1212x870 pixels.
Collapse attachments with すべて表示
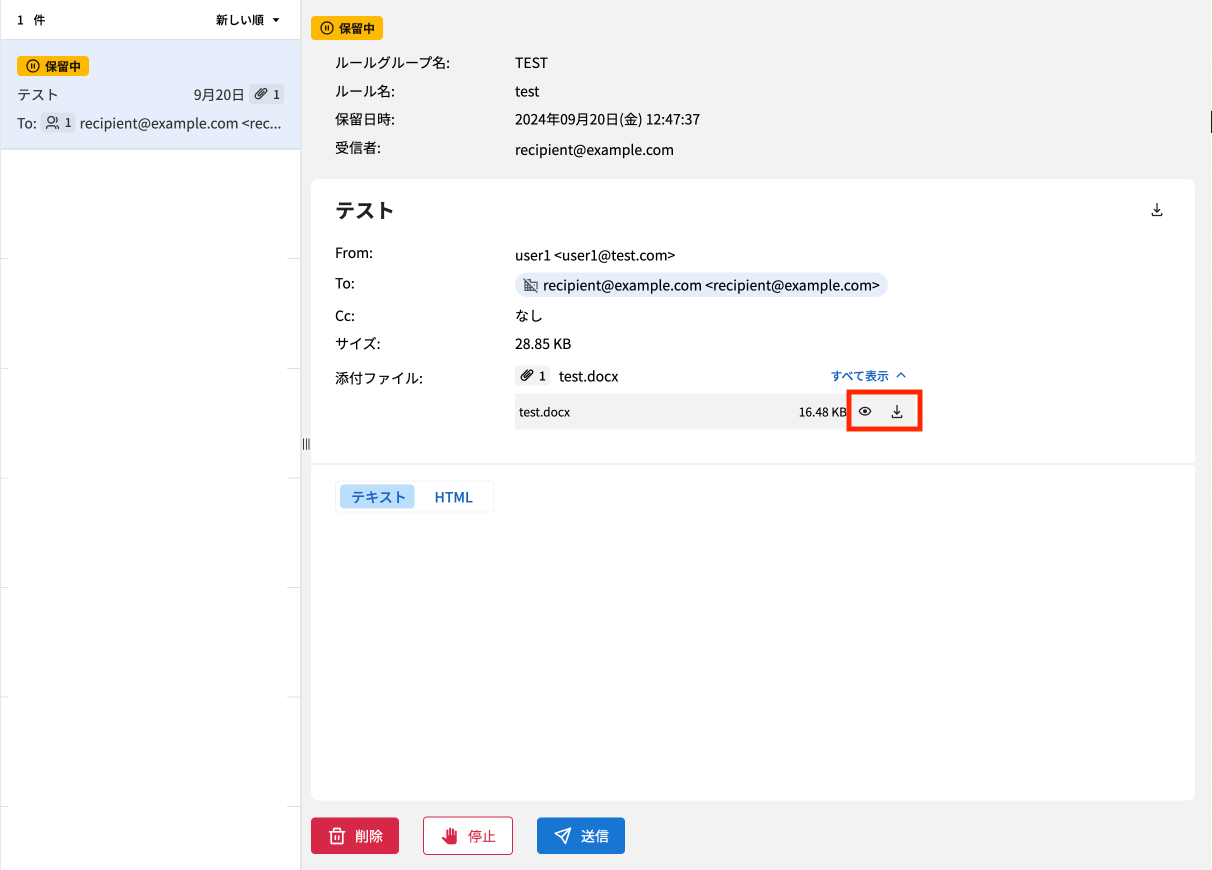868,376
